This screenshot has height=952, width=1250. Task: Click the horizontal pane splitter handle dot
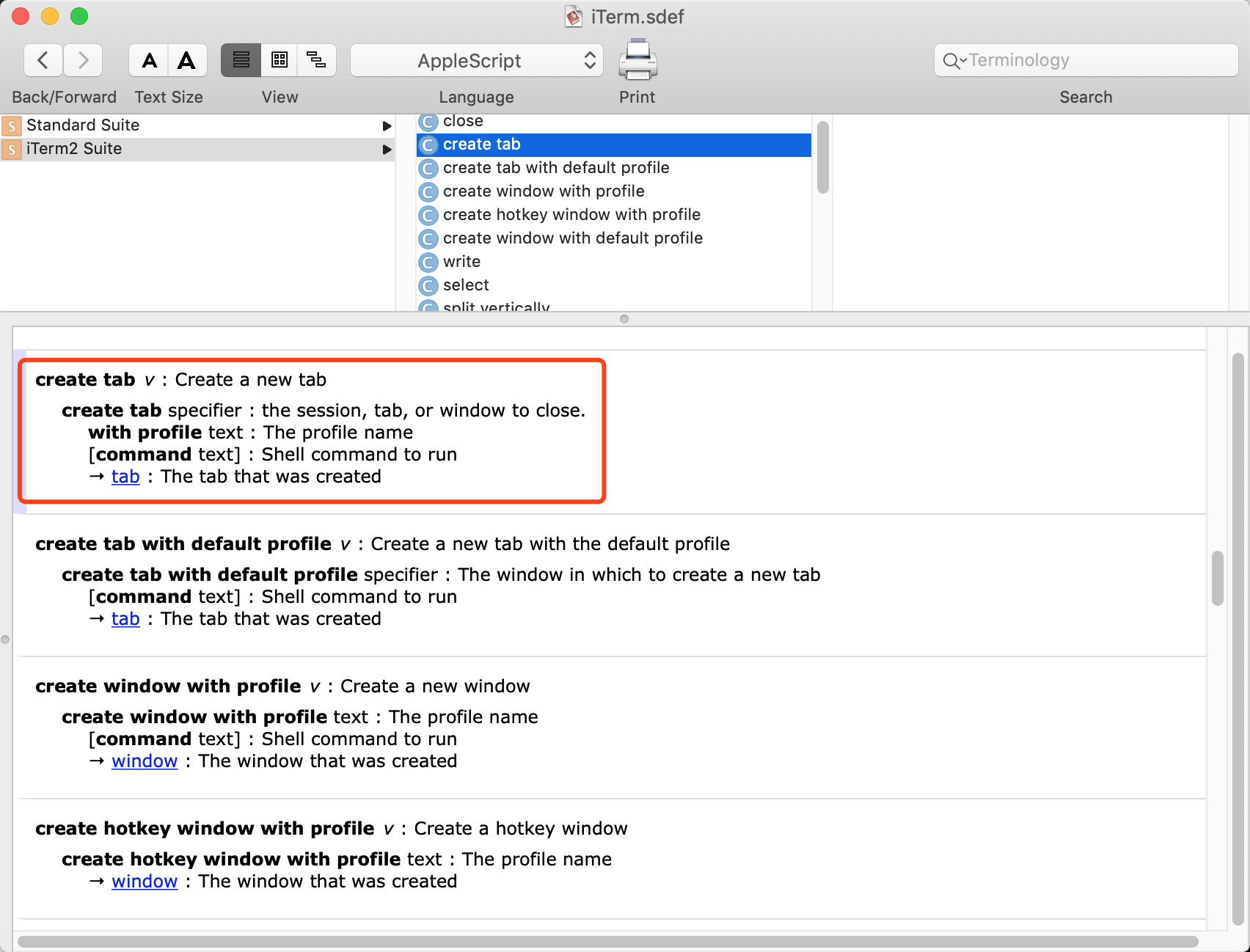pos(624,319)
